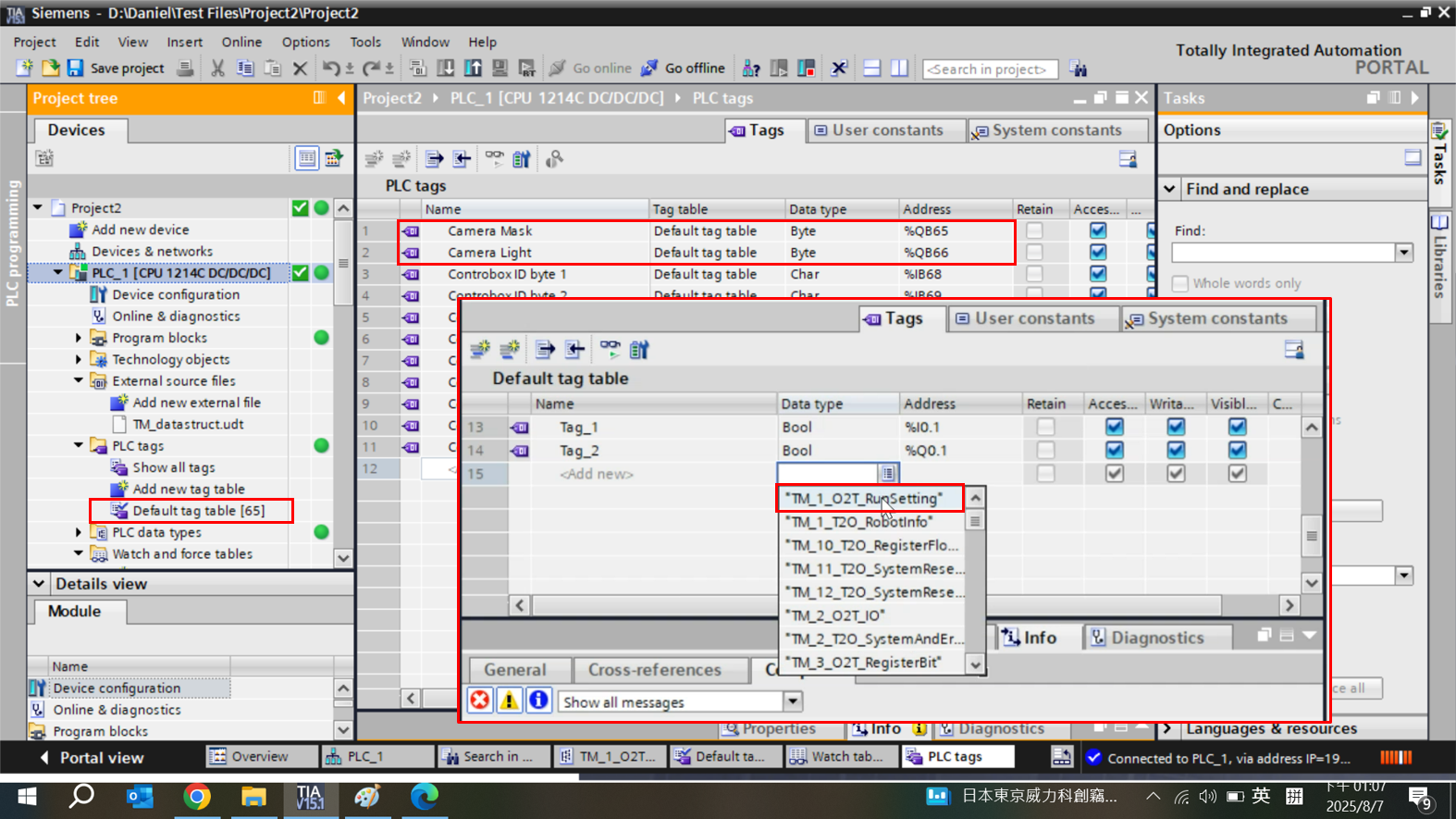Click the project tree vertical scrollbar thumb
Viewport: 1456px width, 819px height.
point(343,264)
